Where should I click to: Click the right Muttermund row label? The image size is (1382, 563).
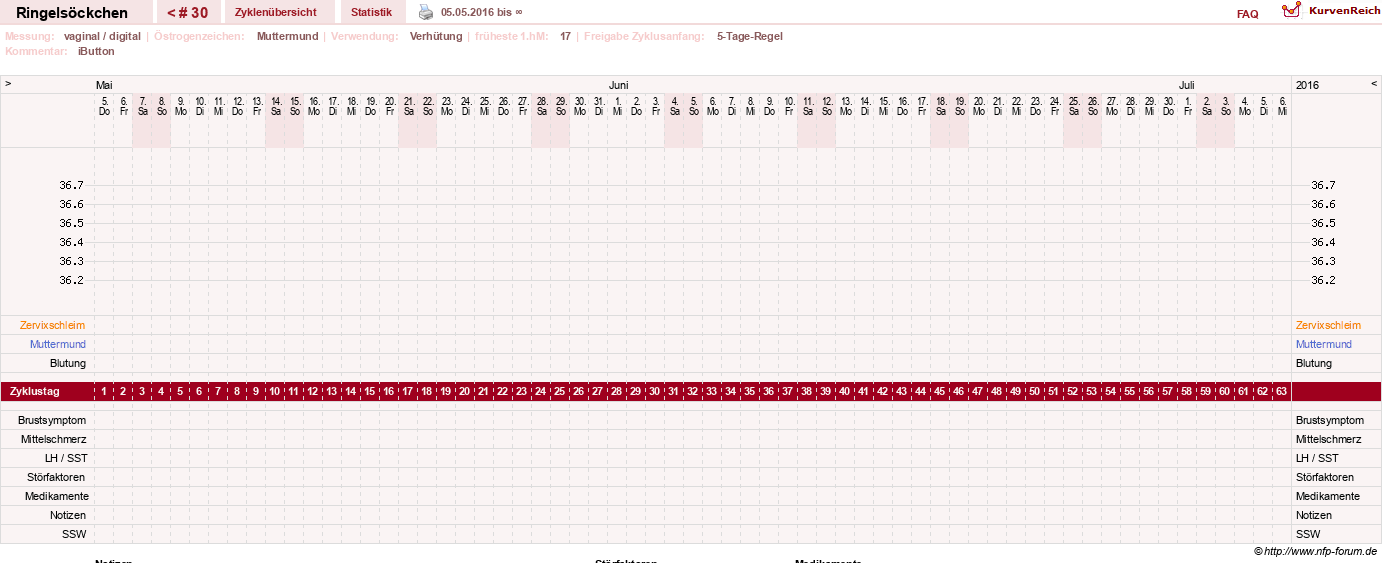(1323, 344)
